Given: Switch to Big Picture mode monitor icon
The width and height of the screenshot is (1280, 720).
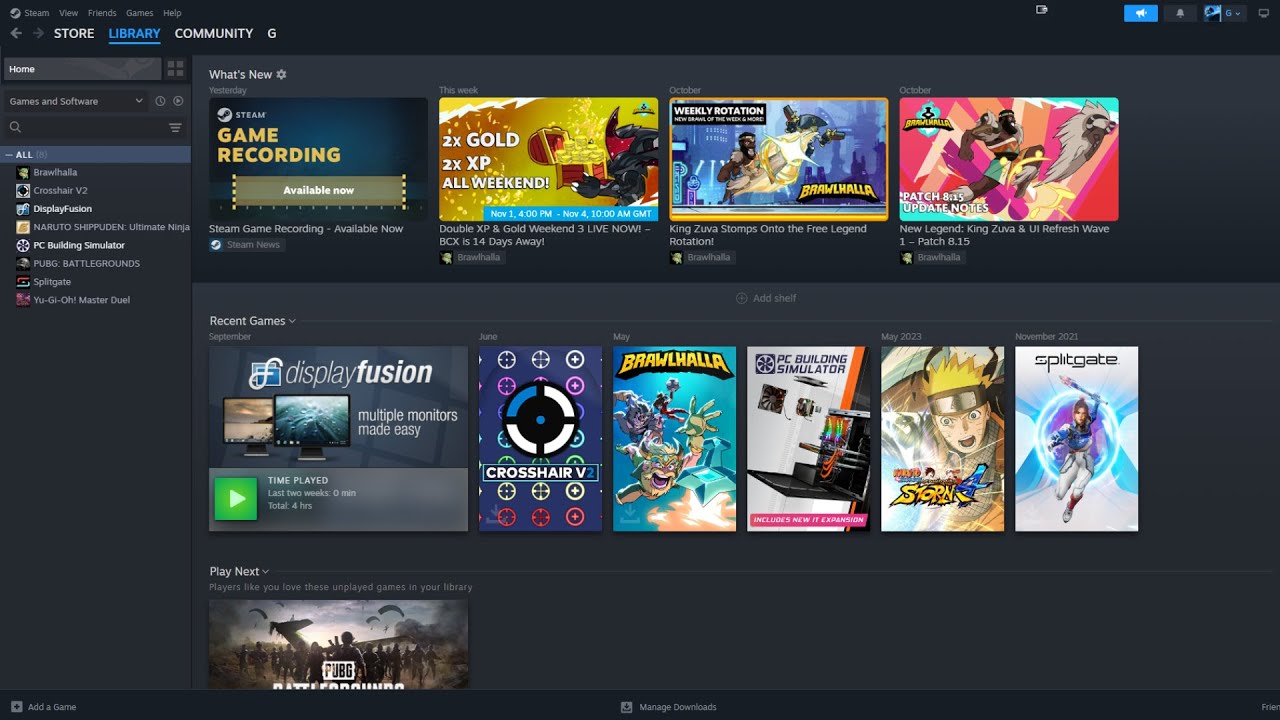Looking at the screenshot, I should tap(1263, 13).
